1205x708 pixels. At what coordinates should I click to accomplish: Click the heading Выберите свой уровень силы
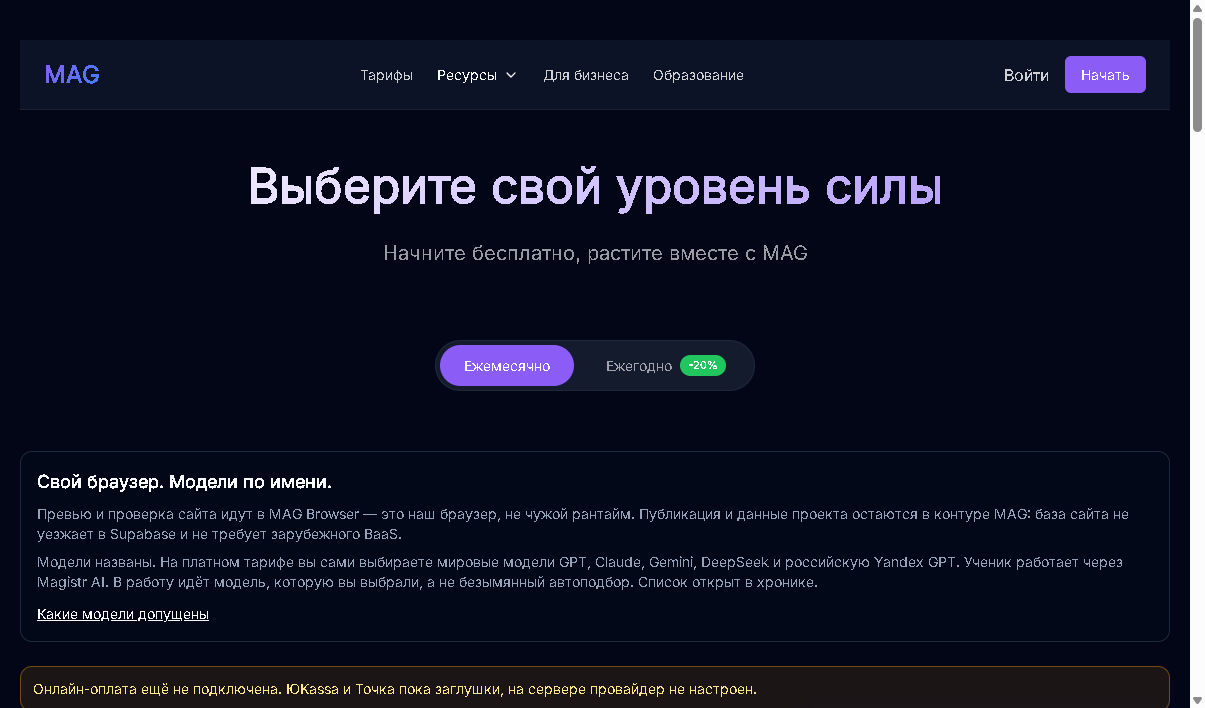(595, 187)
